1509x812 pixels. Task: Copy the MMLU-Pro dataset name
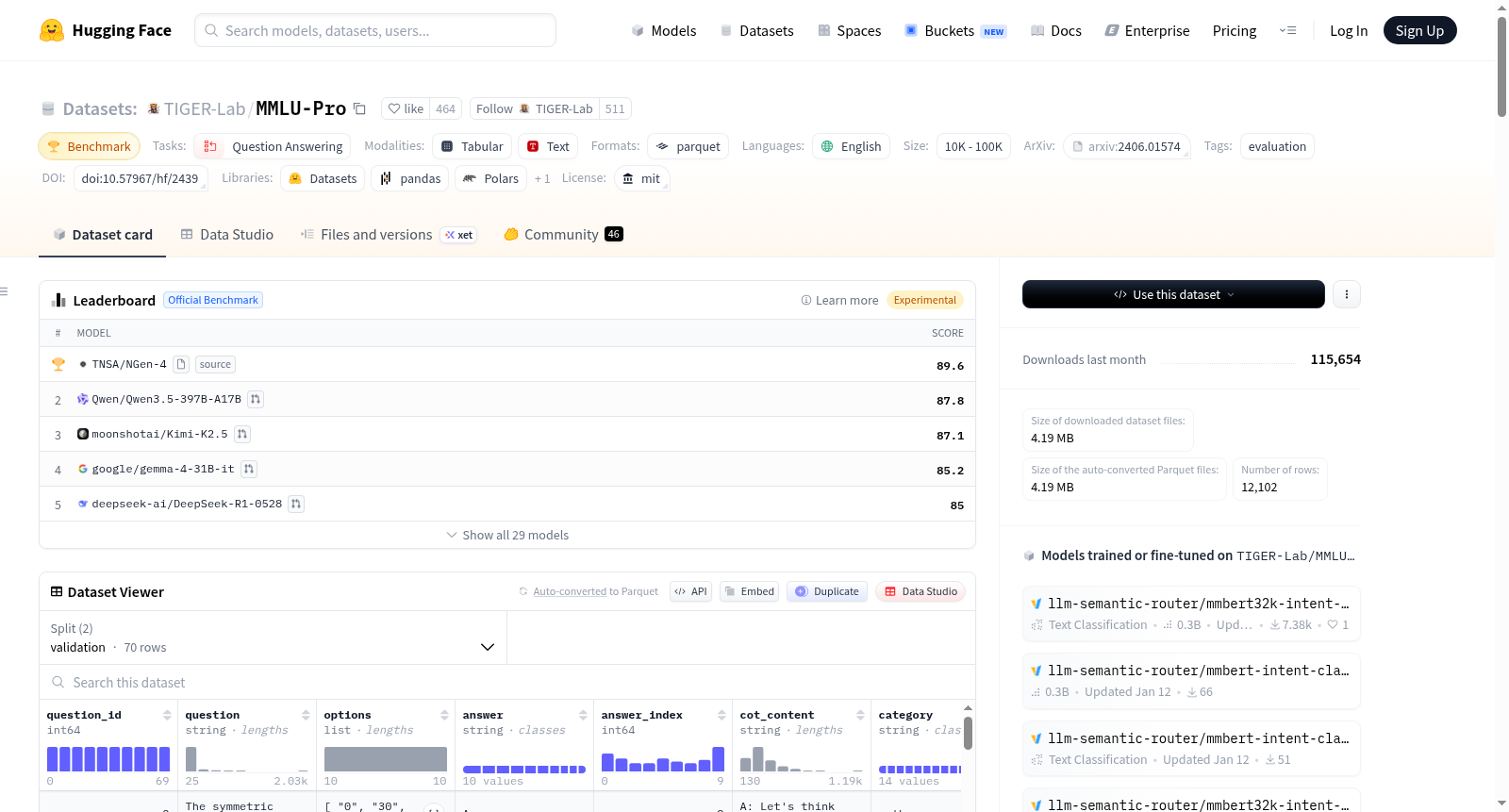coord(359,108)
